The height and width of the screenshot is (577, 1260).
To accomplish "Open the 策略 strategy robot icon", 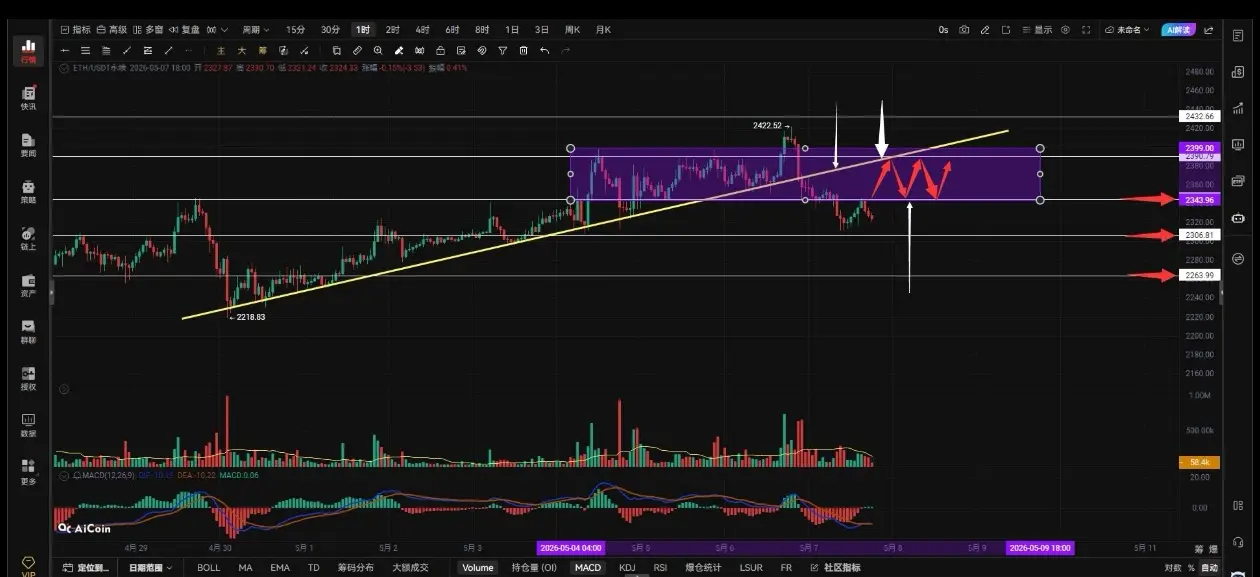I will [28, 191].
